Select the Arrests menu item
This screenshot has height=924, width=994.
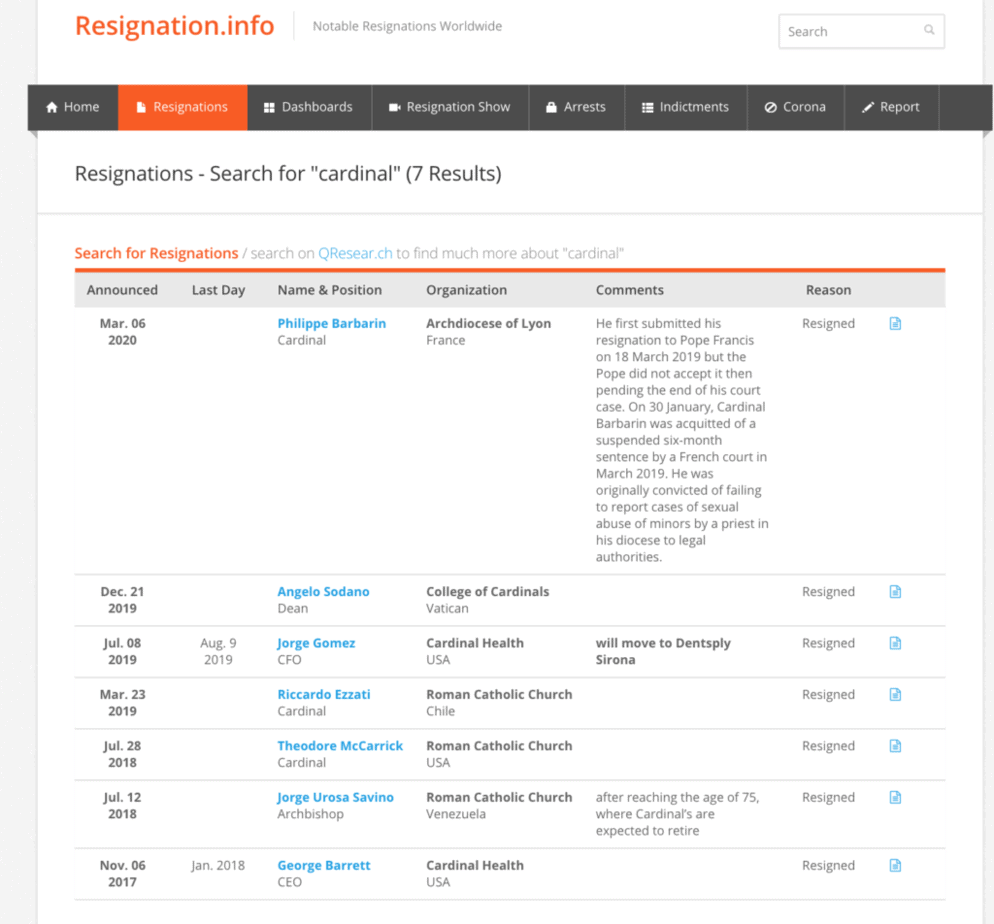575,107
